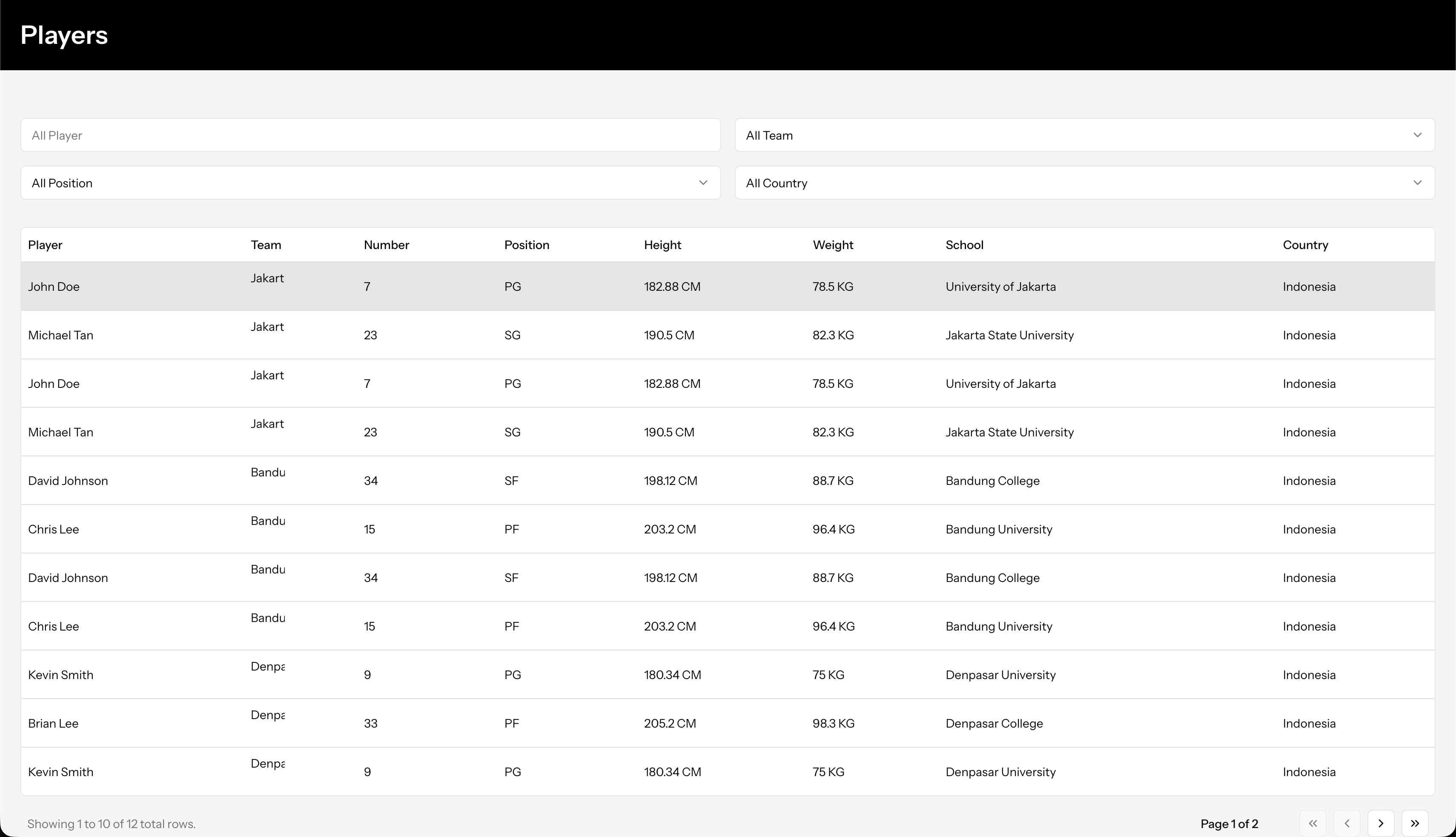Click the Weight column header
This screenshot has height=837, width=1456.
833,245
